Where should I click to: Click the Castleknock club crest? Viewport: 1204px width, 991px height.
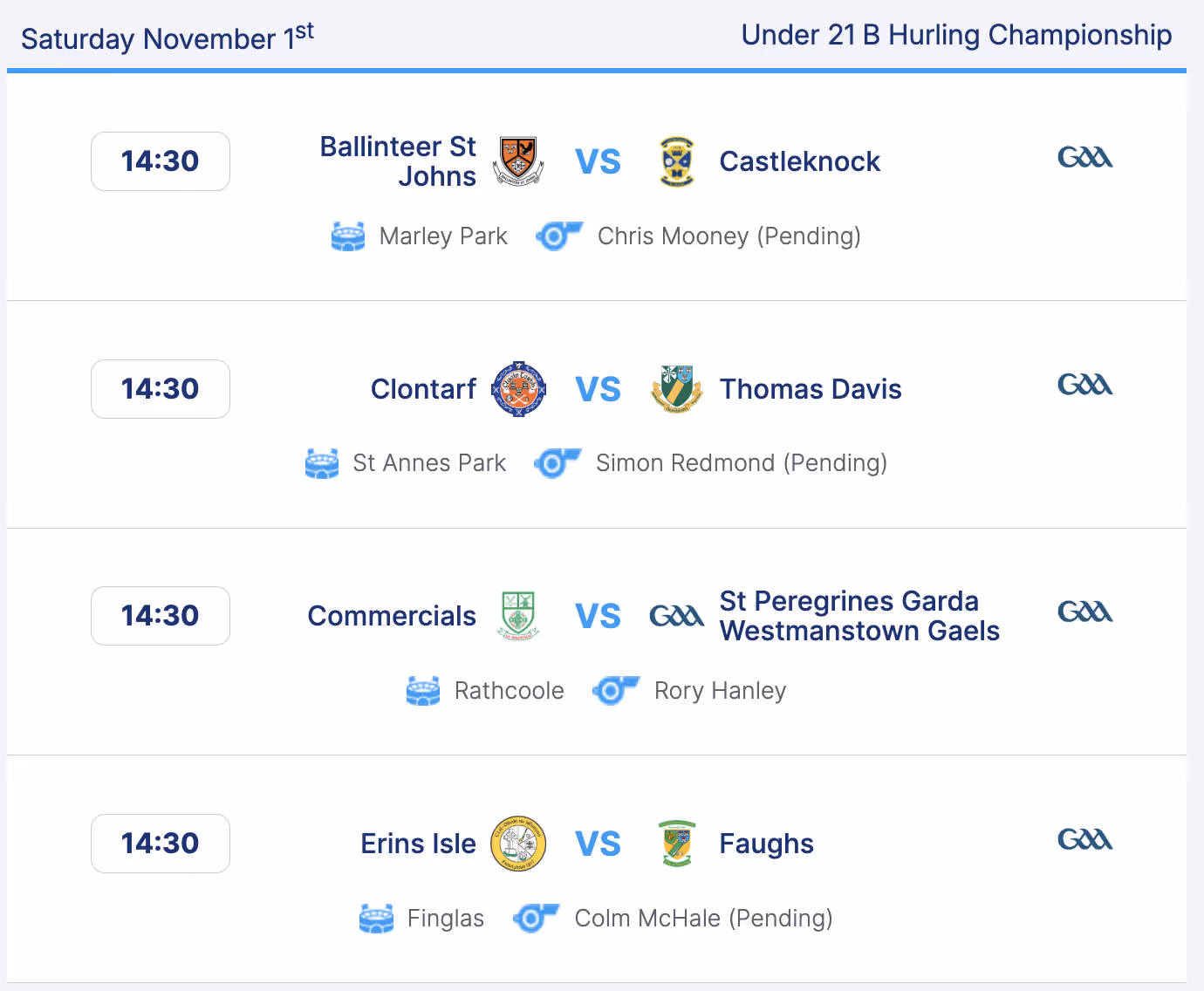pos(676,161)
